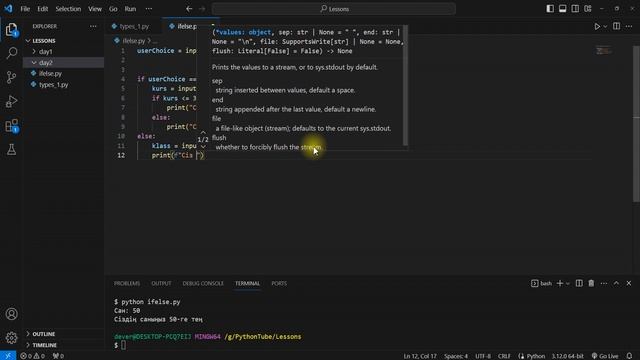Show next signature overload
Screen dimensions: 640x360
tap(203, 146)
